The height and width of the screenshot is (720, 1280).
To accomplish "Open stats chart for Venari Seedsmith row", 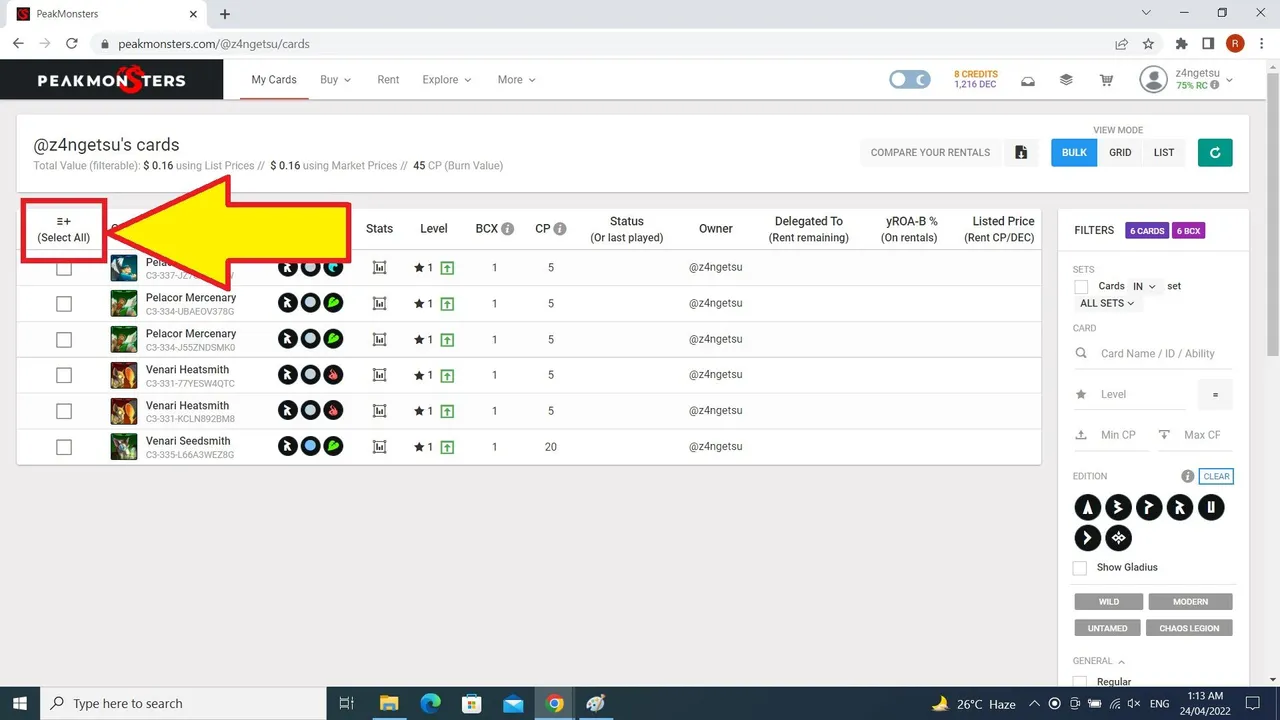I will [379, 447].
